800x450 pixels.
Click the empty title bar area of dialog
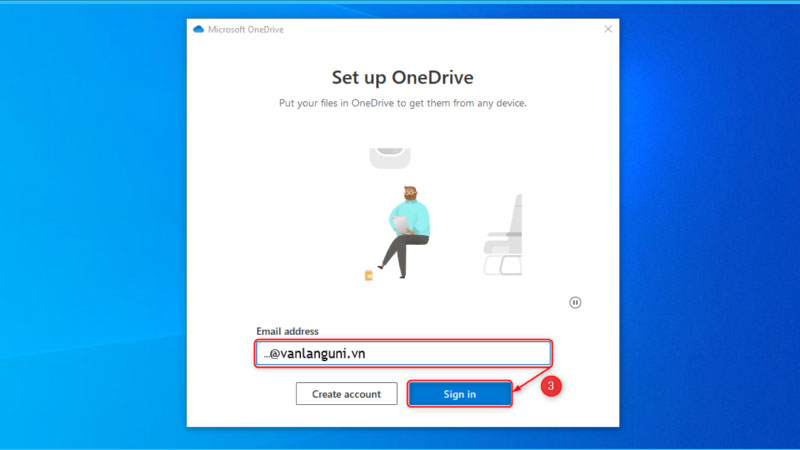pyautogui.click(x=439, y=29)
